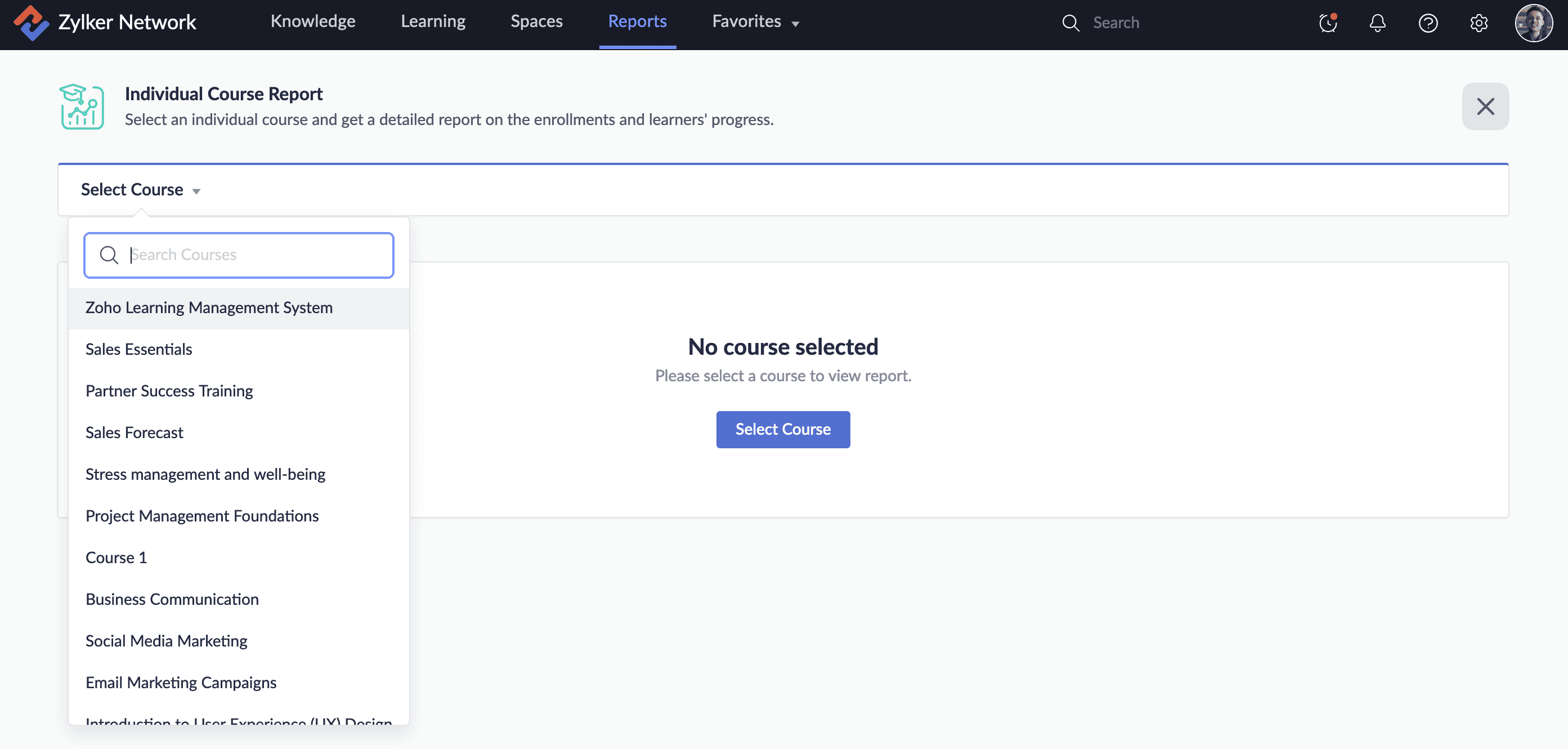Viewport: 1568px width, 749px height.
Task: Click the Individual Course Report icon
Action: pos(82,106)
